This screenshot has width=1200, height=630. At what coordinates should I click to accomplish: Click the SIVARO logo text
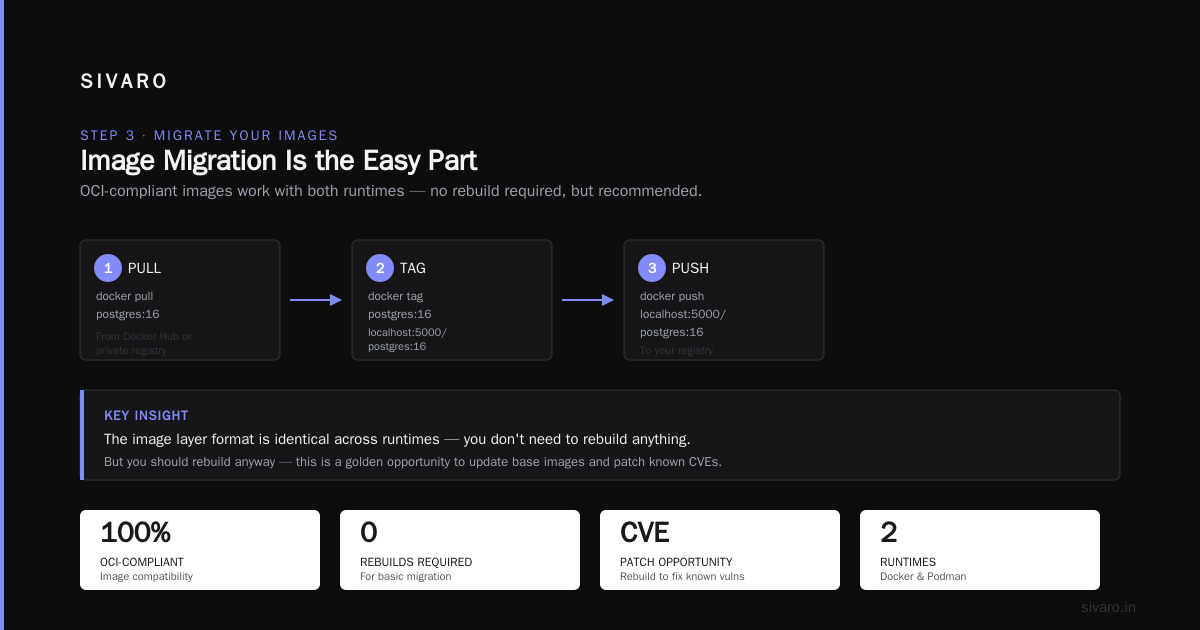pos(124,82)
